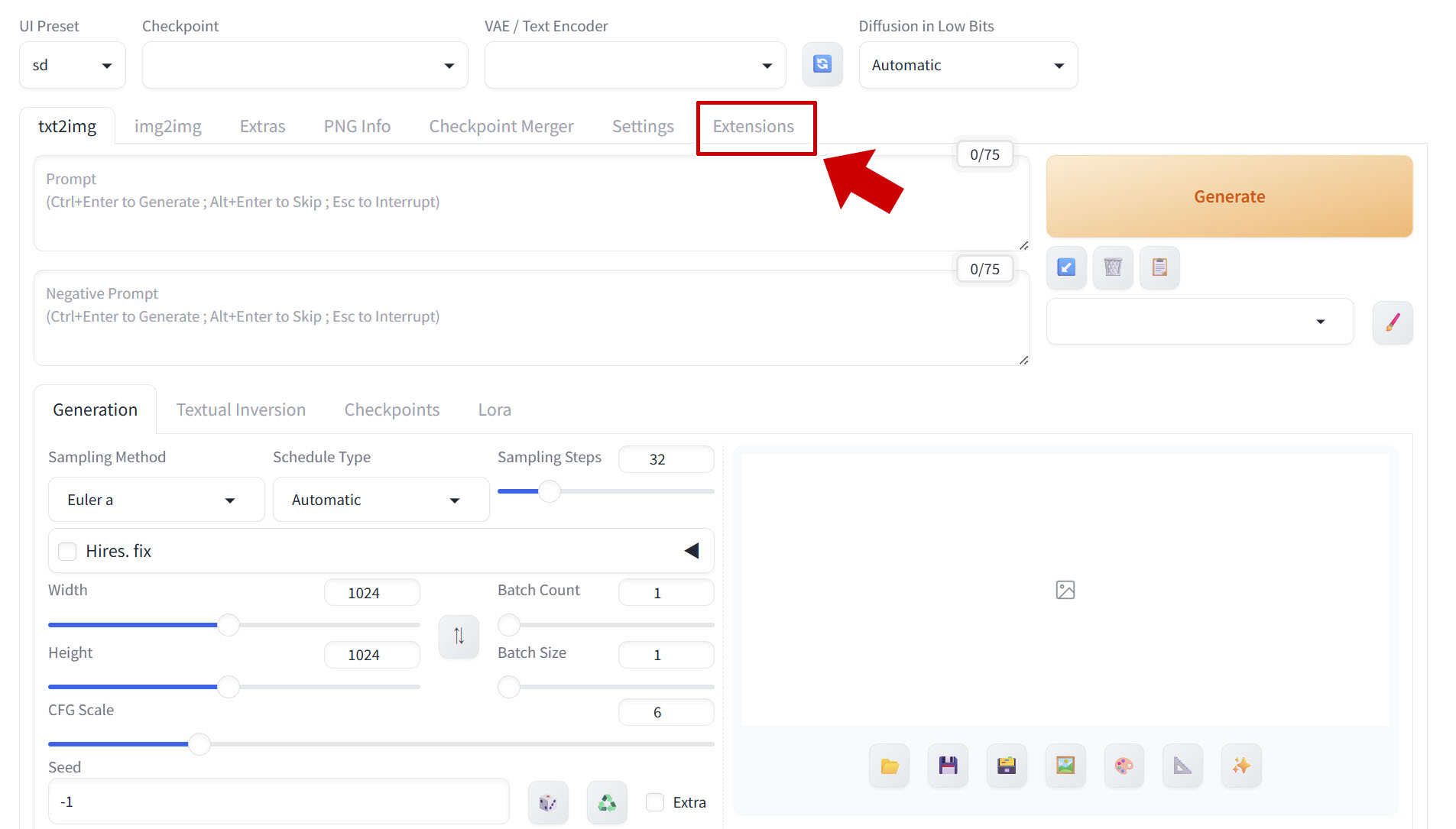
Task: Click the CFG Scale slider handle
Action: click(199, 744)
